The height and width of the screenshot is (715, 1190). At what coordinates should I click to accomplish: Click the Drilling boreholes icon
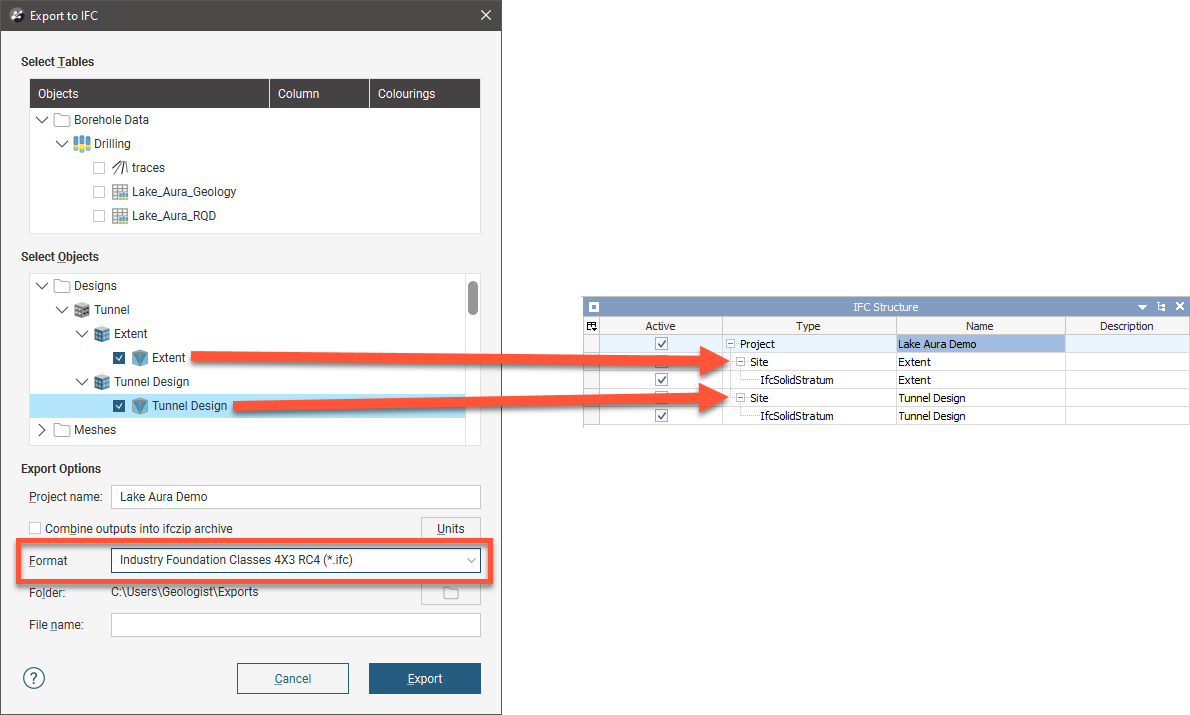(x=82, y=143)
